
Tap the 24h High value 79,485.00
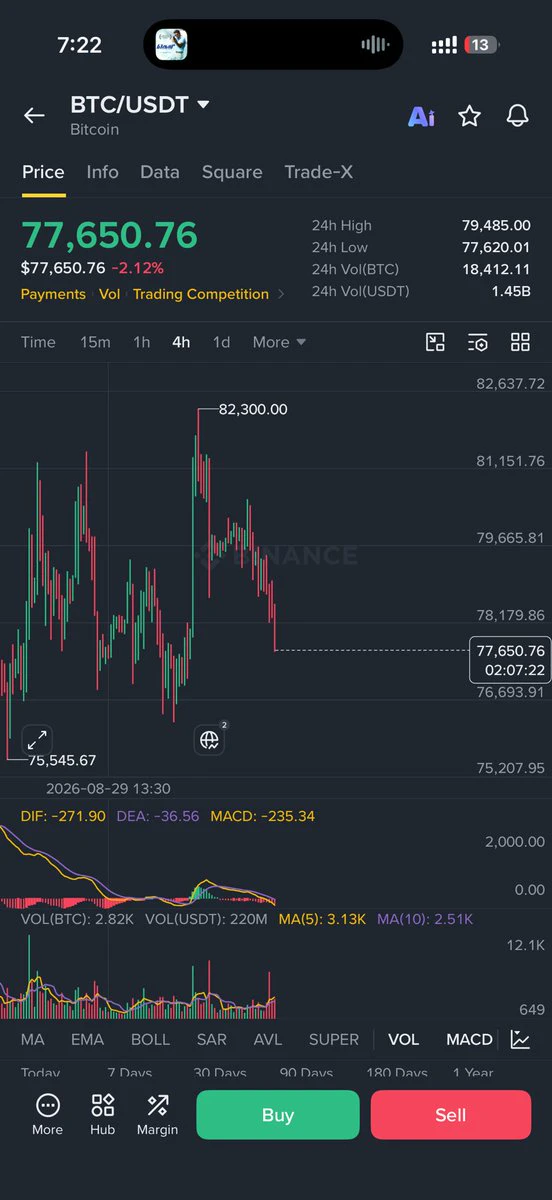click(x=496, y=225)
